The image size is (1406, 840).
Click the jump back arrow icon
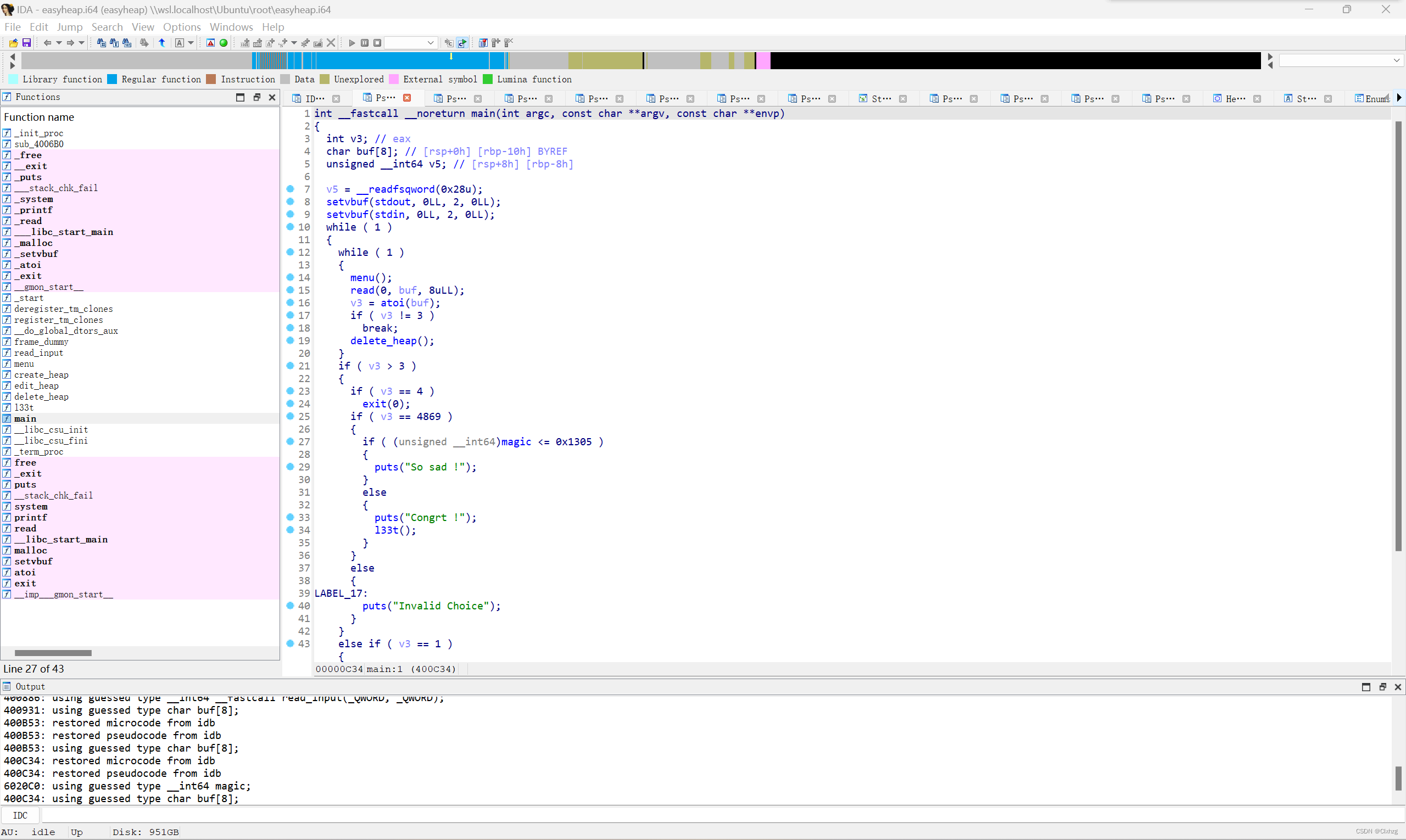(x=48, y=43)
